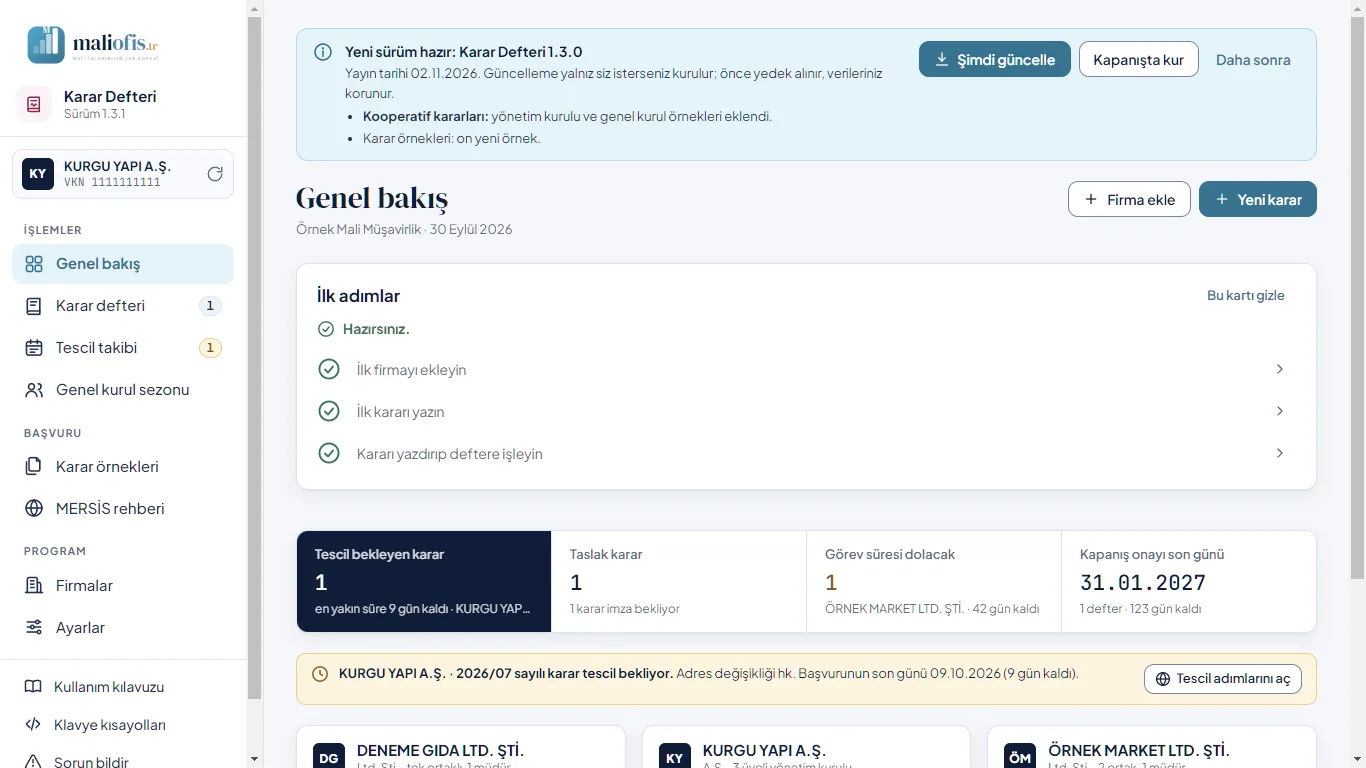The height and width of the screenshot is (768, 1366).
Task: Click the Bu kartı gizle link
Action: [x=1246, y=296]
